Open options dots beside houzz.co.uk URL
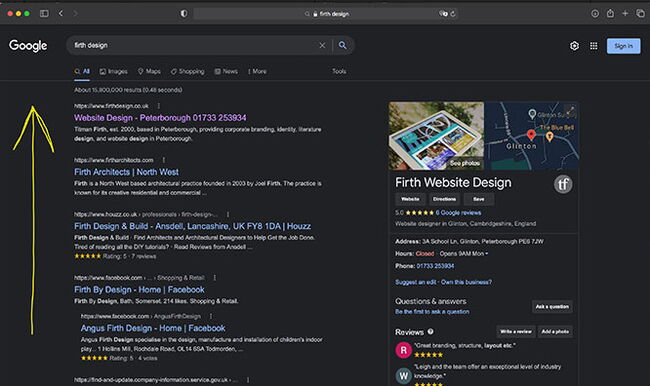Image resolution: width=650 pixels, height=386 pixels. tap(228, 214)
